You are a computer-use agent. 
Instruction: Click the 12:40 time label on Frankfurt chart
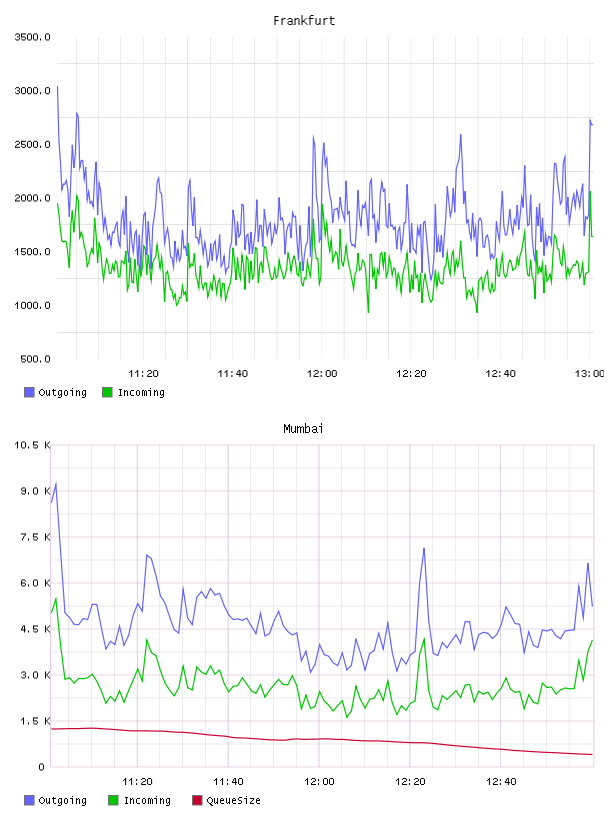click(x=500, y=374)
